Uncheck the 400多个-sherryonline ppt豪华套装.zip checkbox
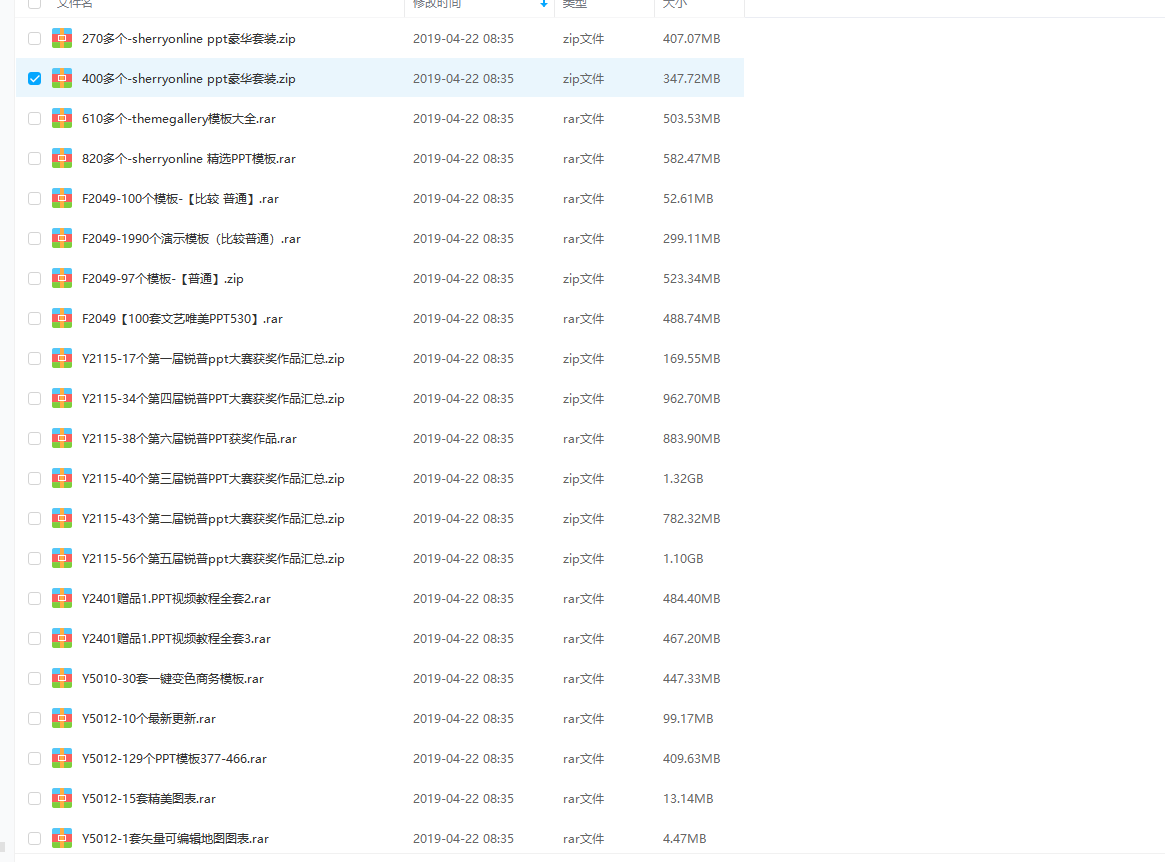This screenshot has height=862, width=1165. [34, 78]
